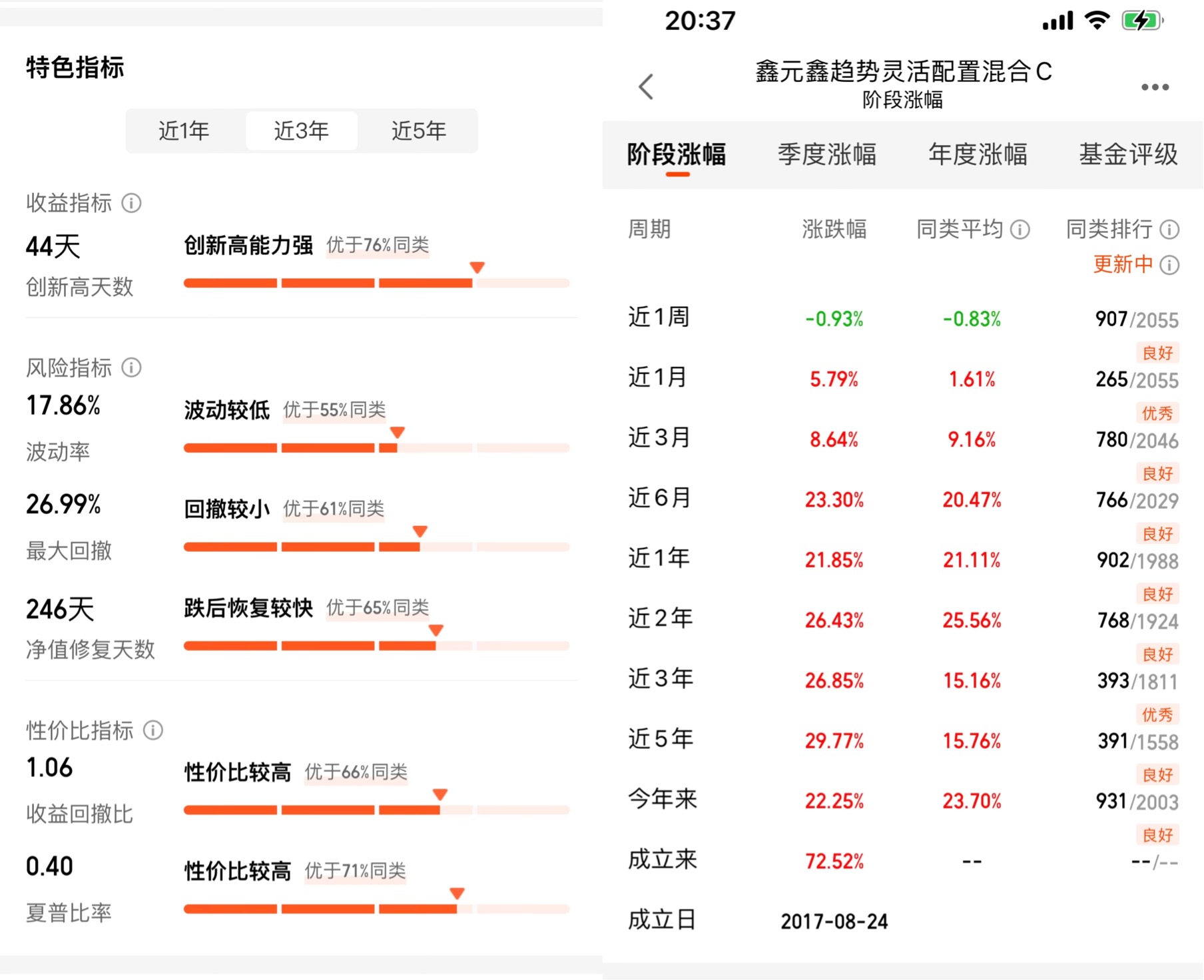This screenshot has height=980, width=1204.
Task: Select the 近3年 period option
Action: click(301, 130)
